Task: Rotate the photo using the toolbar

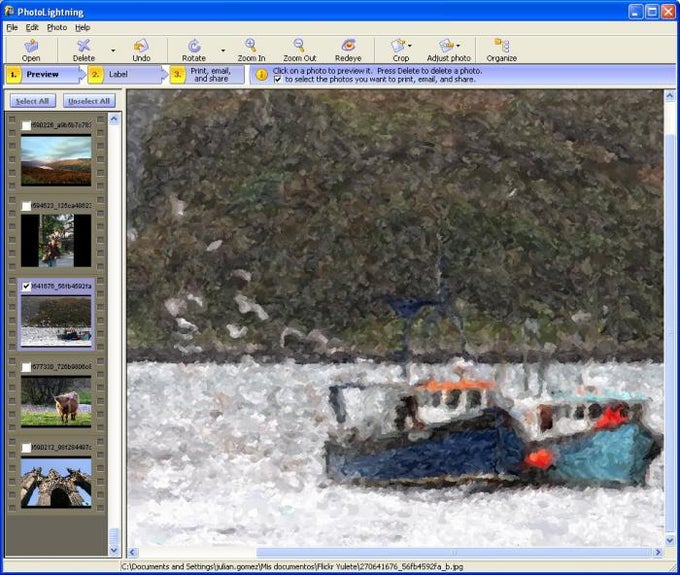Action: pyautogui.click(x=194, y=50)
